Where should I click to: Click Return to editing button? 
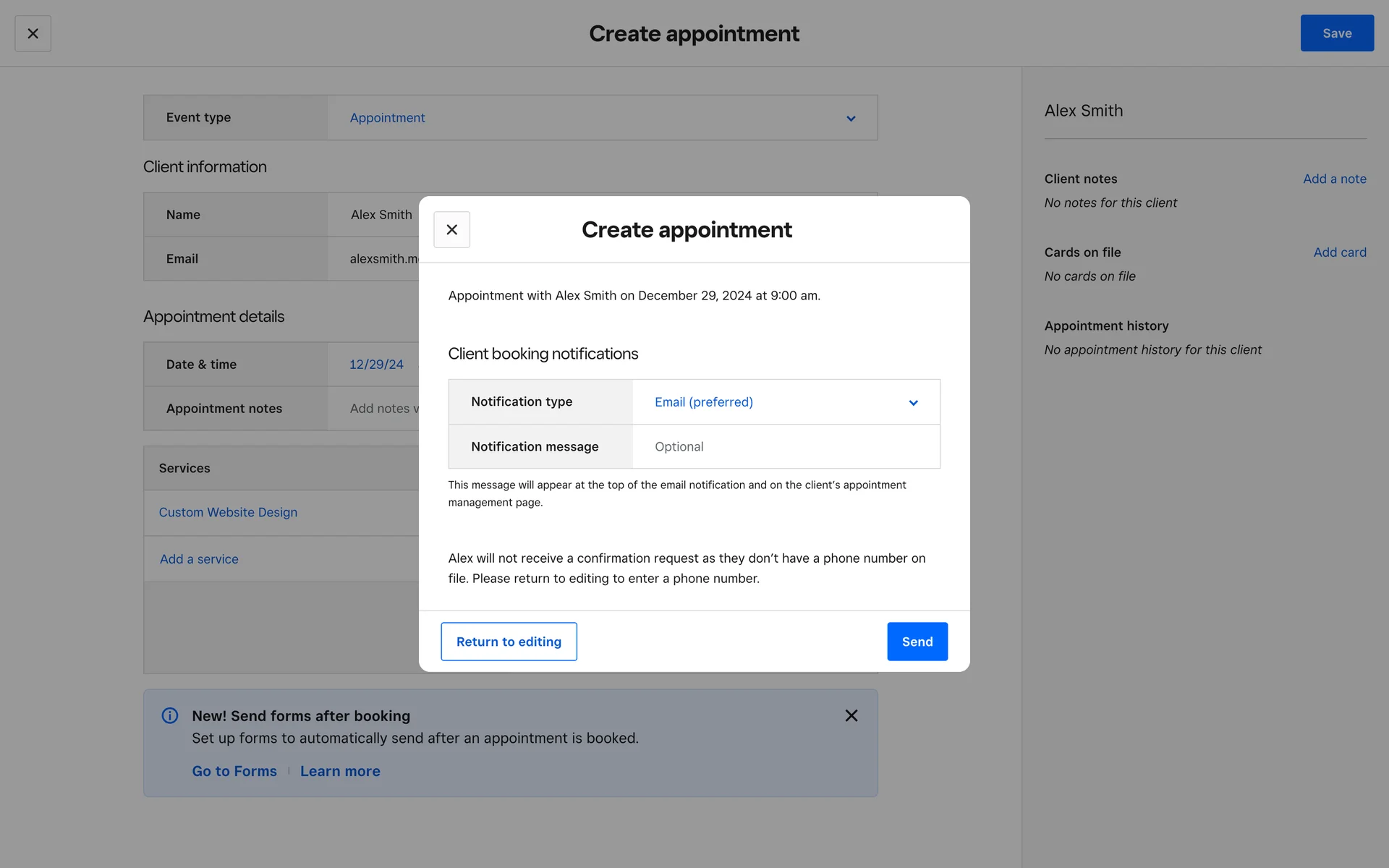[x=509, y=642]
